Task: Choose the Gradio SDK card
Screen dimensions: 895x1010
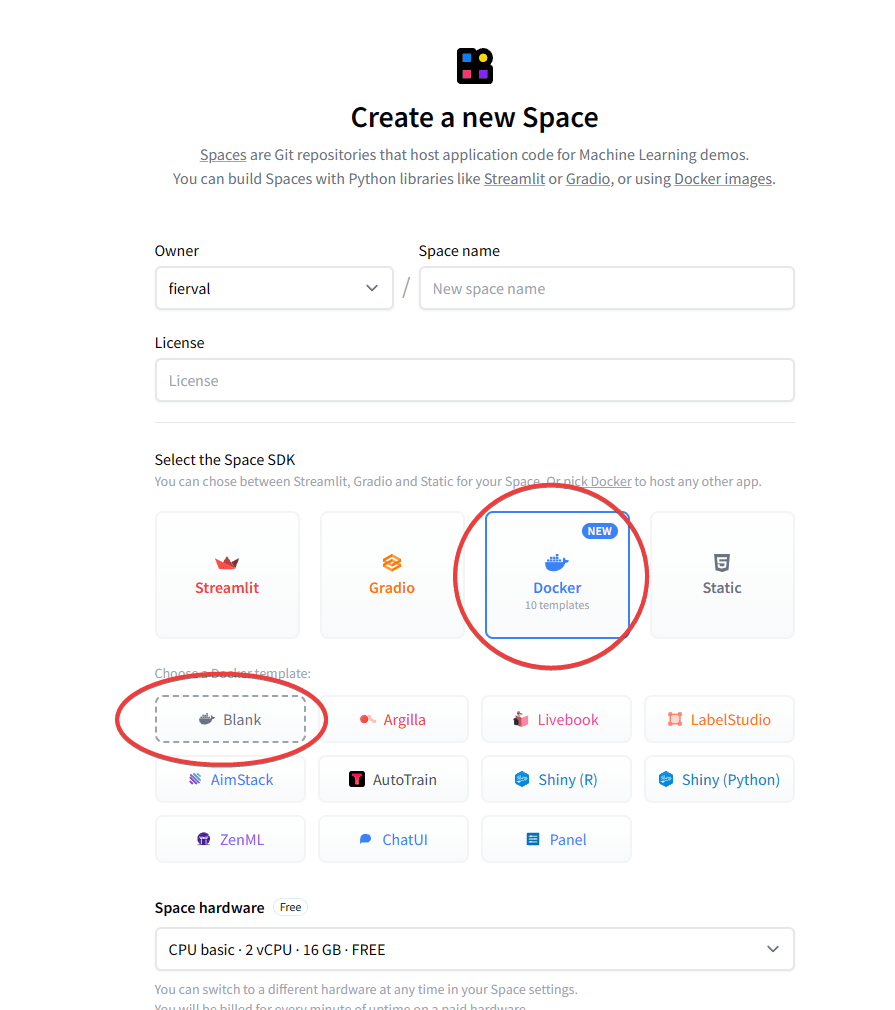Action: 392,575
